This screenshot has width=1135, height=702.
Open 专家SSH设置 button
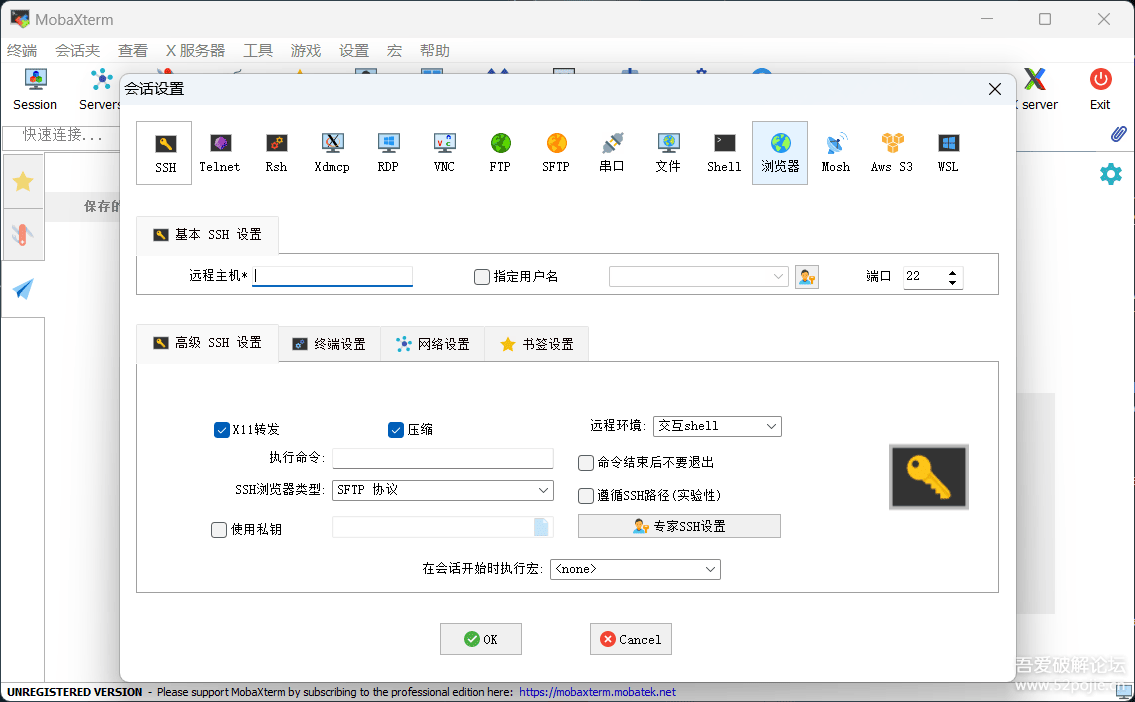[679, 526]
